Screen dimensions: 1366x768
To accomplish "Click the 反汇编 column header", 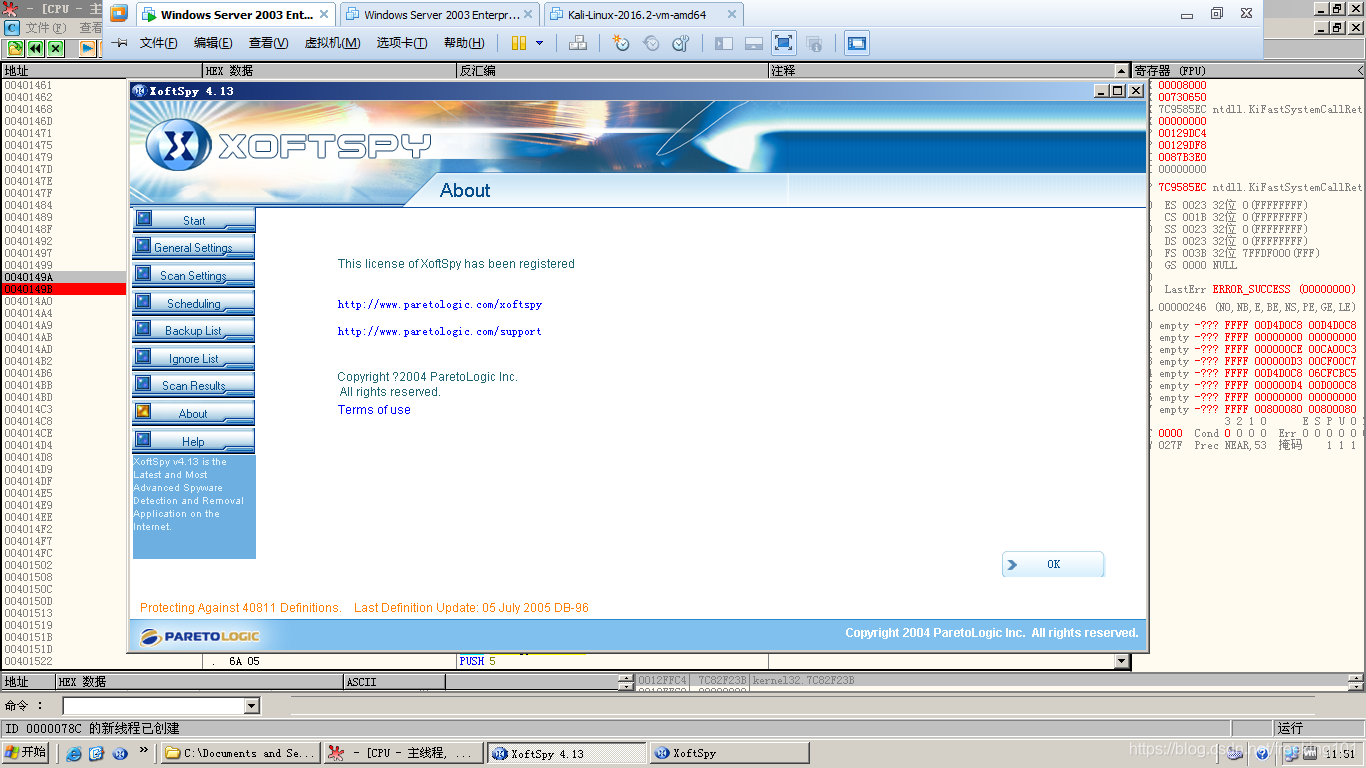I will [x=612, y=71].
